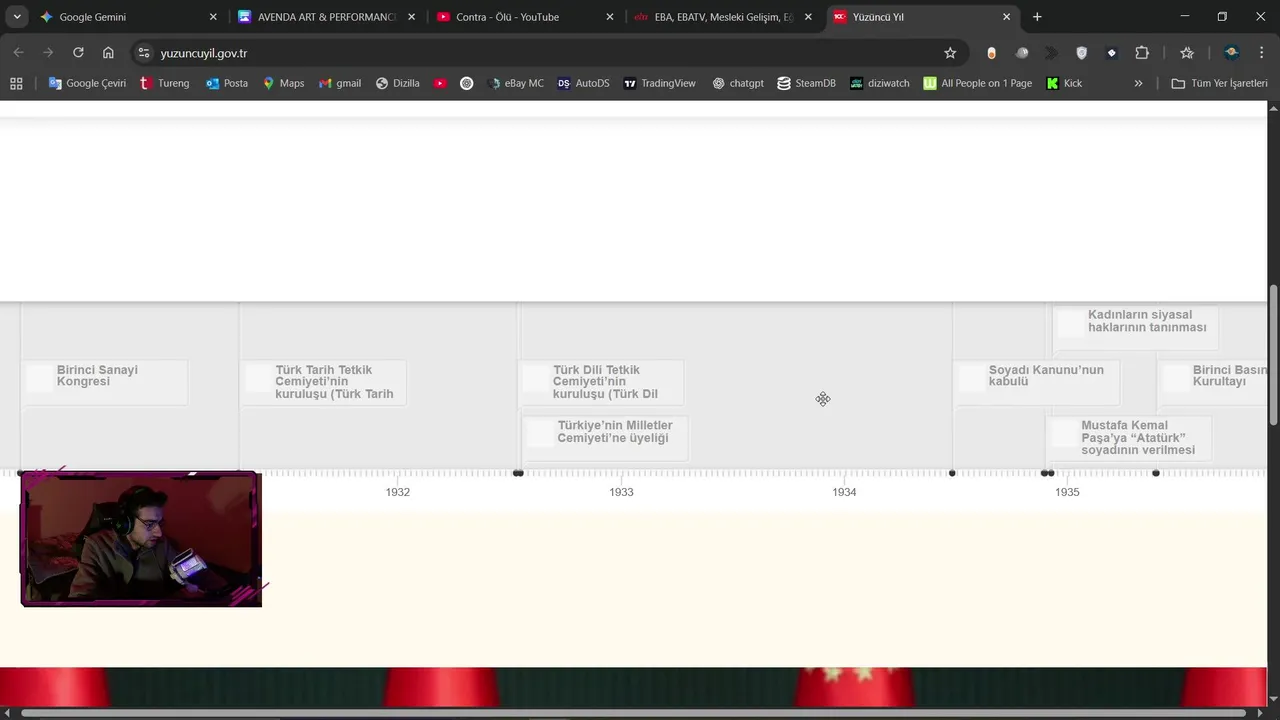Viewport: 1280px width, 720px height.
Task: Open the Google Çeviri bookmark
Action: pyautogui.click(x=87, y=83)
